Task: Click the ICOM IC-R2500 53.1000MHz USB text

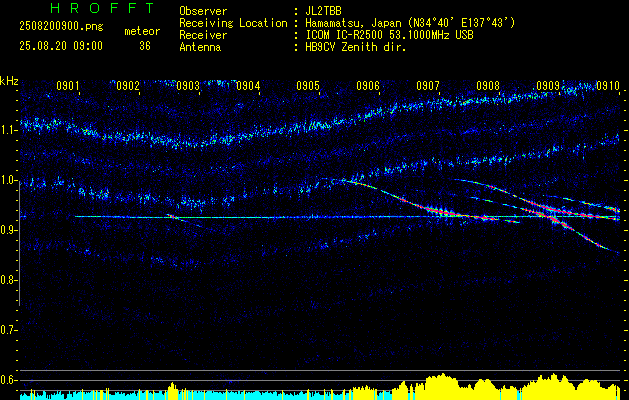Action: pos(389,35)
